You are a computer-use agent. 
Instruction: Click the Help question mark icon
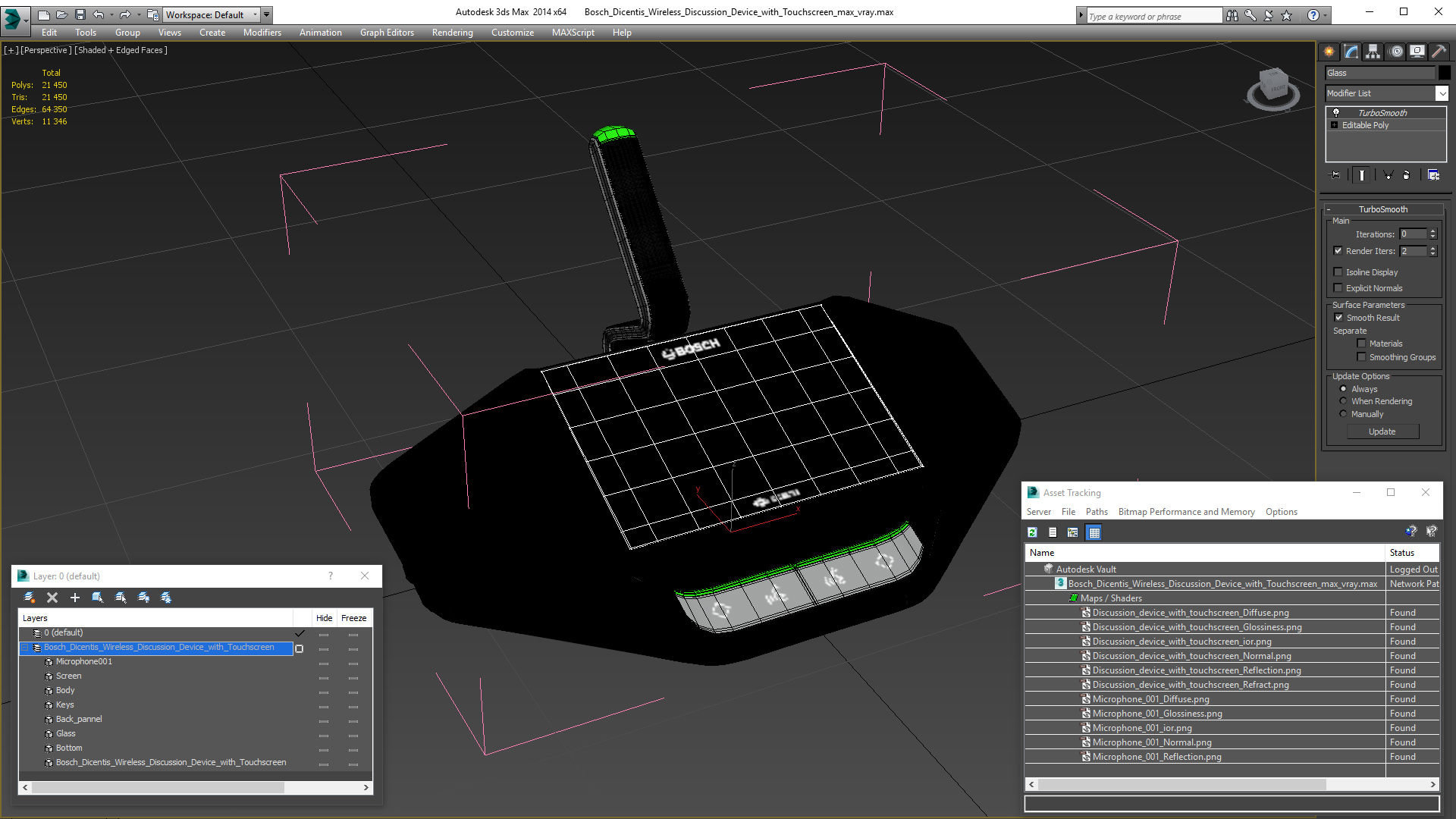1313,15
